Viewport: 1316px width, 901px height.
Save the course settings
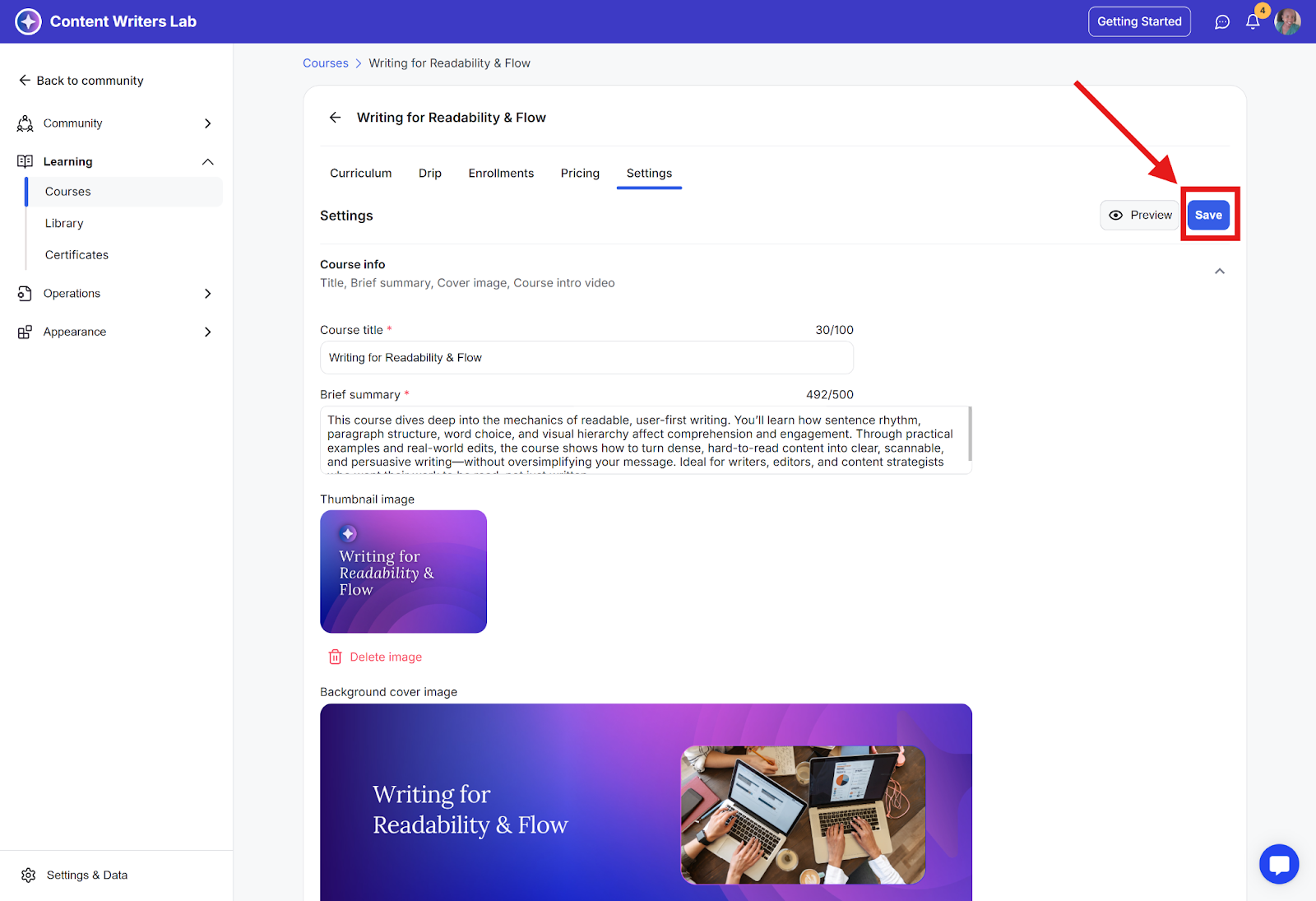(x=1208, y=215)
